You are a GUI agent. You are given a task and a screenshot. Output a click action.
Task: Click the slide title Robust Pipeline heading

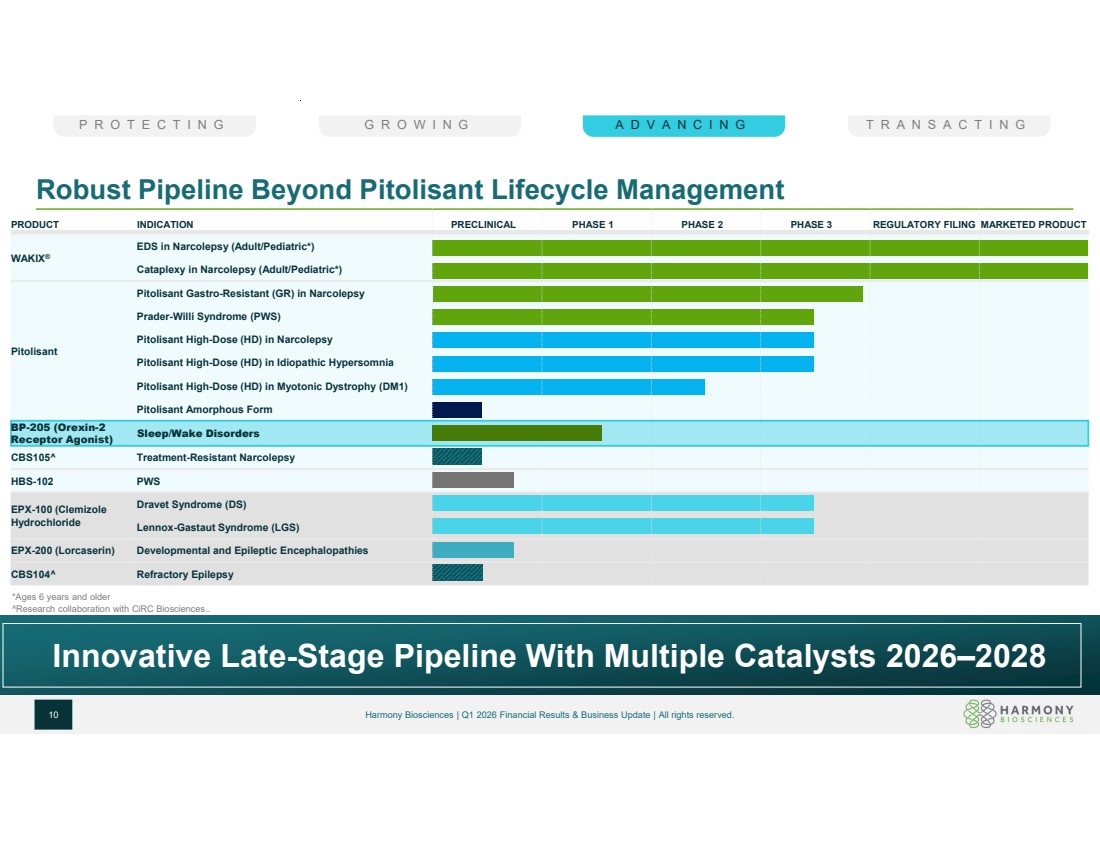410,189
